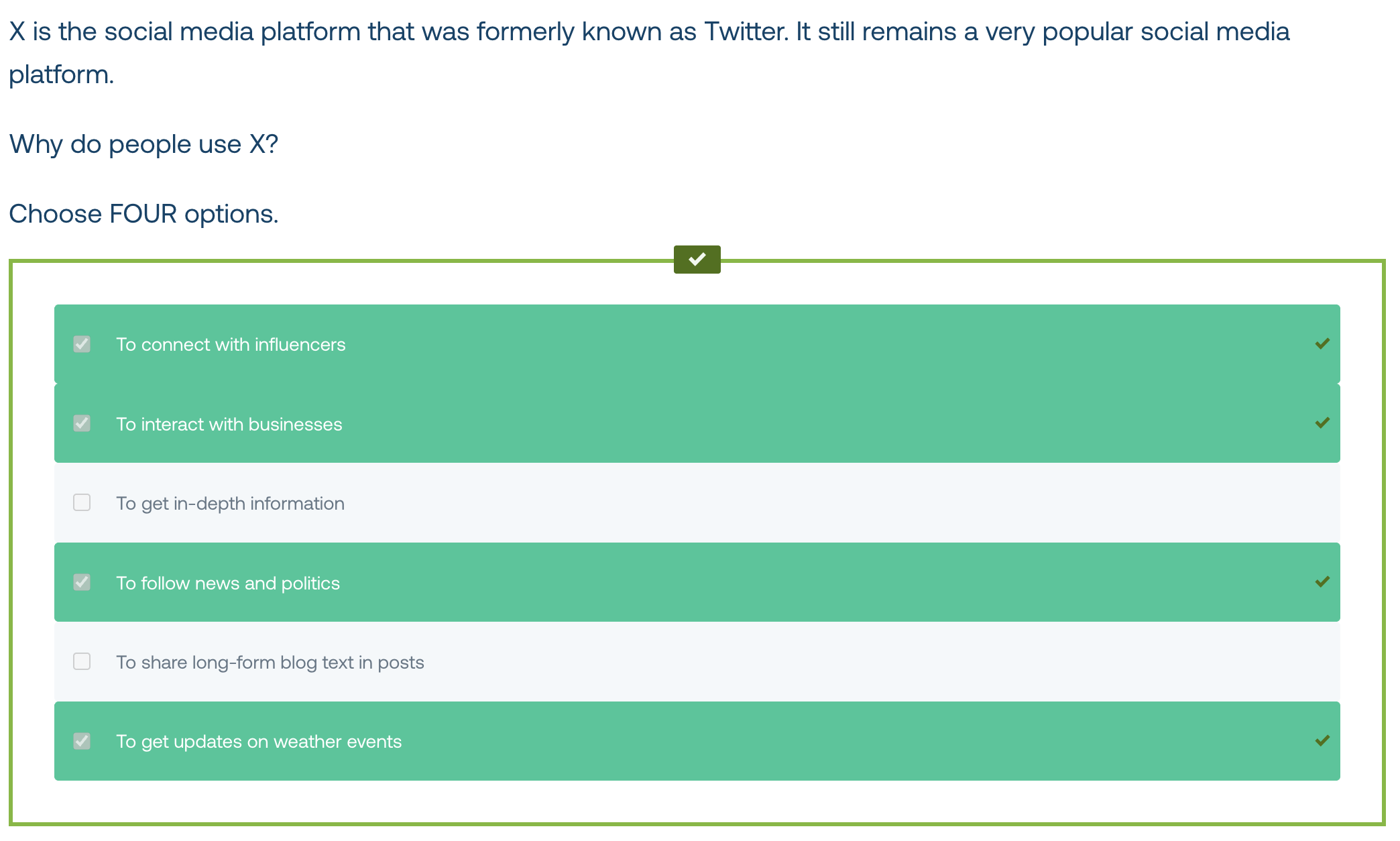Uncheck 'To connect with influencers' checkbox
The width and height of the screenshot is (1400, 841).
(x=82, y=344)
